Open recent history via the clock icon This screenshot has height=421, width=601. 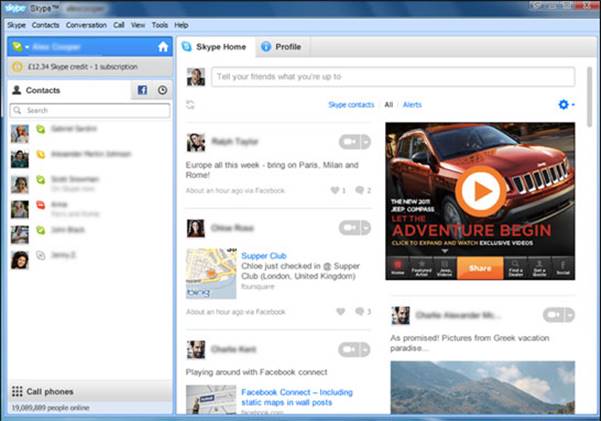[163, 90]
